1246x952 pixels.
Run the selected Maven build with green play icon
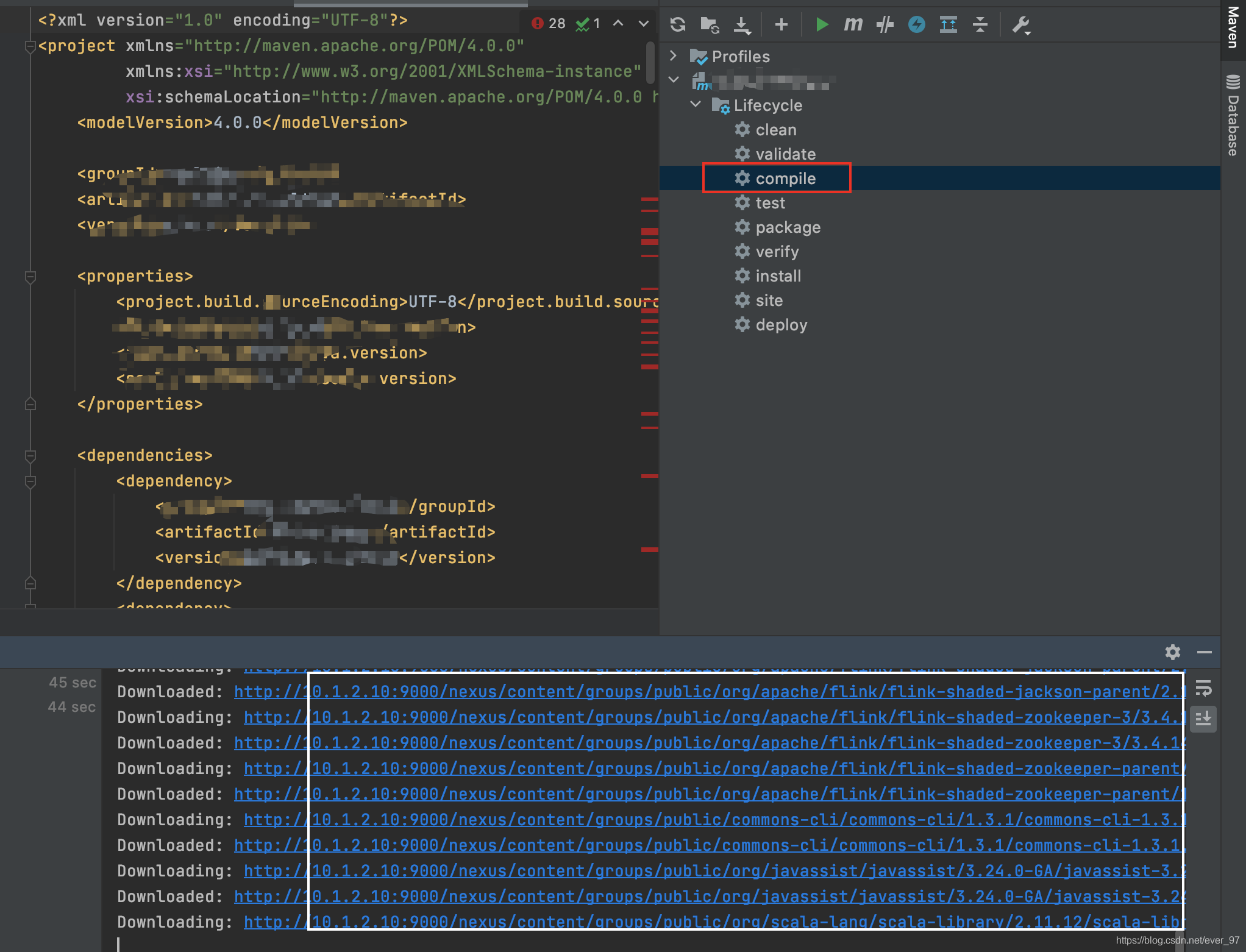point(821,24)
